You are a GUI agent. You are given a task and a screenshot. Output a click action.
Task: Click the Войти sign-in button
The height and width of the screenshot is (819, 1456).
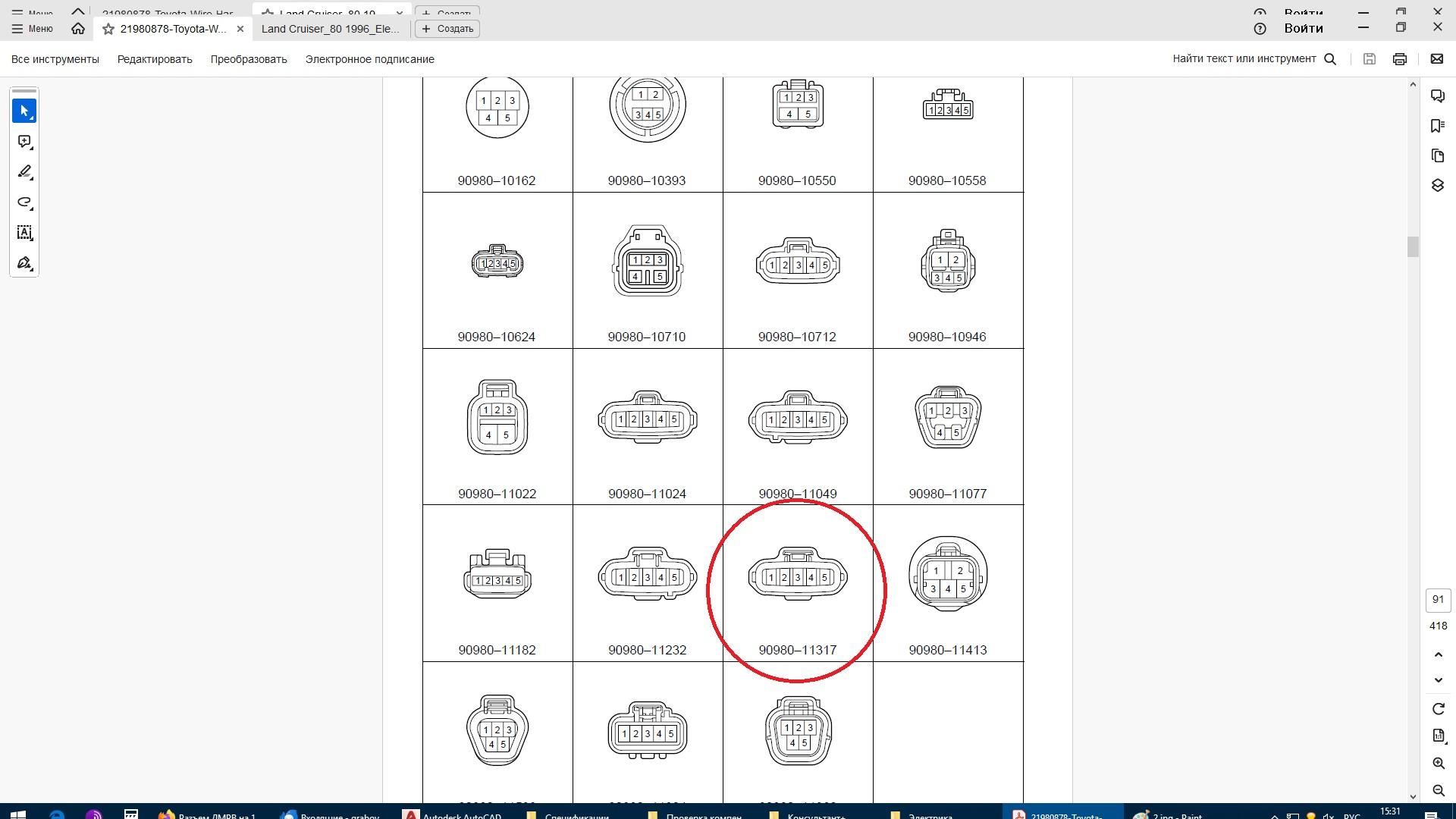tap(1303, 29)
